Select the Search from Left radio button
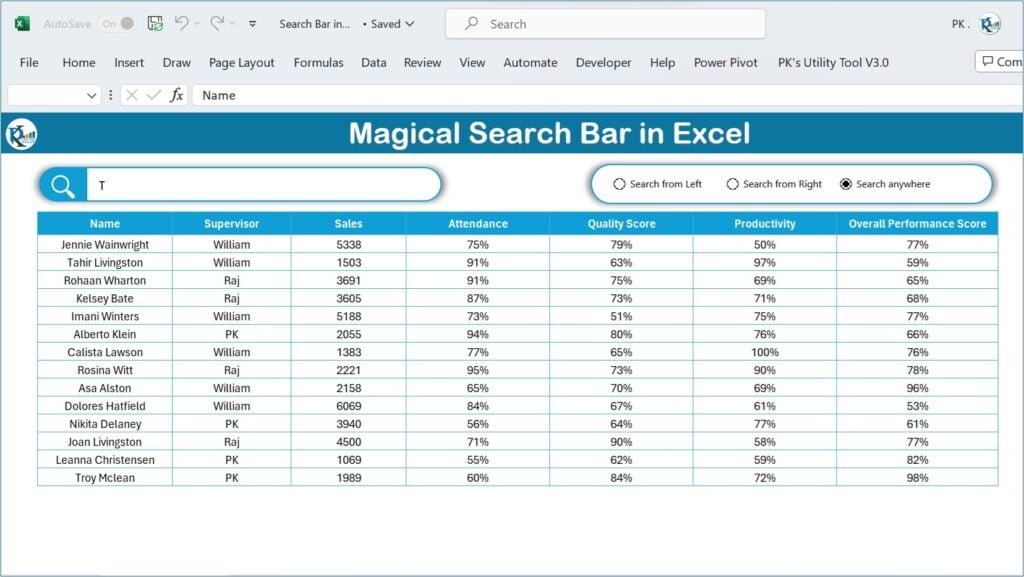This screenshot has height=577, width=1024. point(620,184)
